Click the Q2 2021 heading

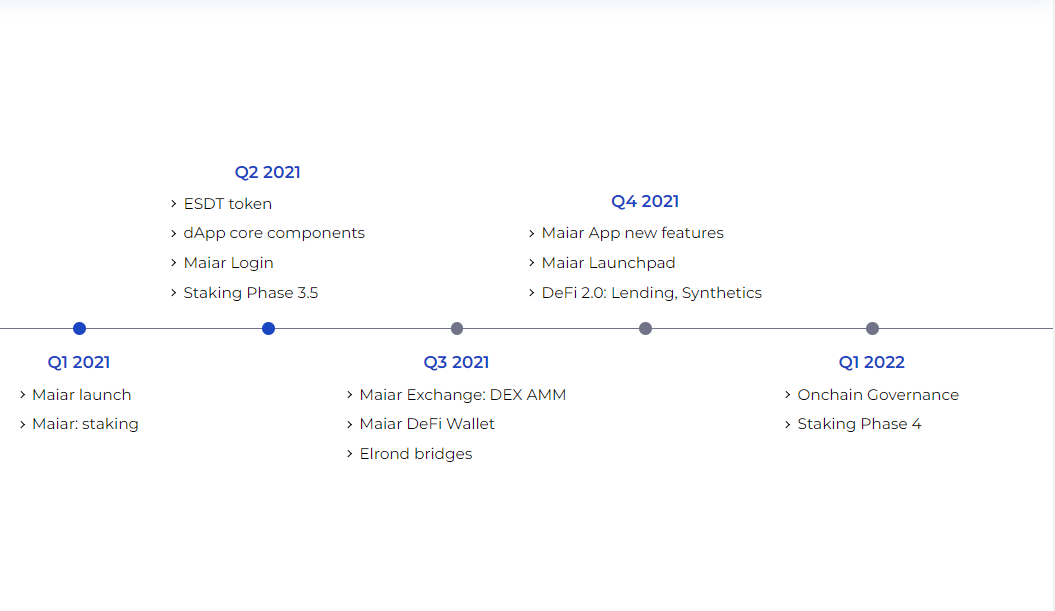(x=268, y=172)
